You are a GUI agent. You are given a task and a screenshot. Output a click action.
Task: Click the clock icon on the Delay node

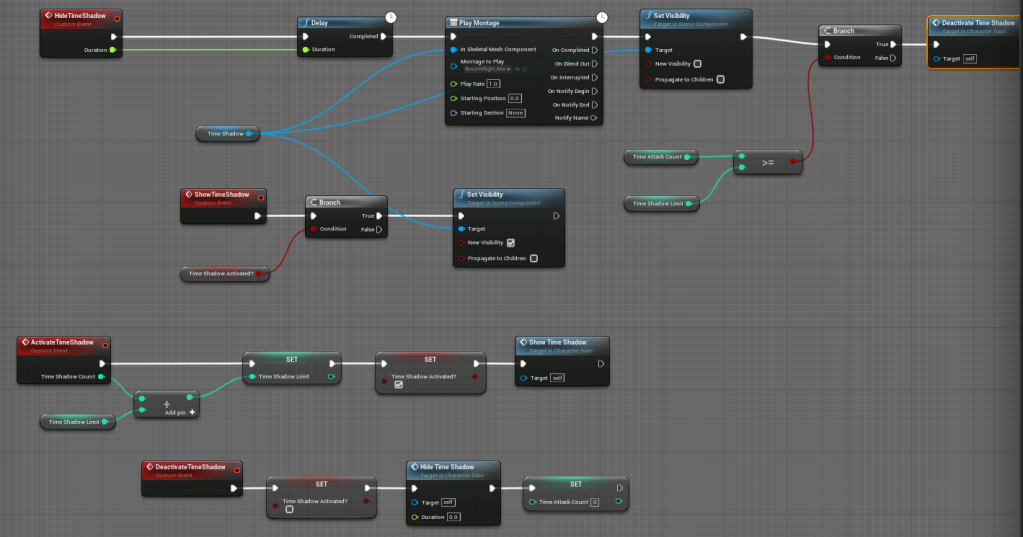coord(390,16)
